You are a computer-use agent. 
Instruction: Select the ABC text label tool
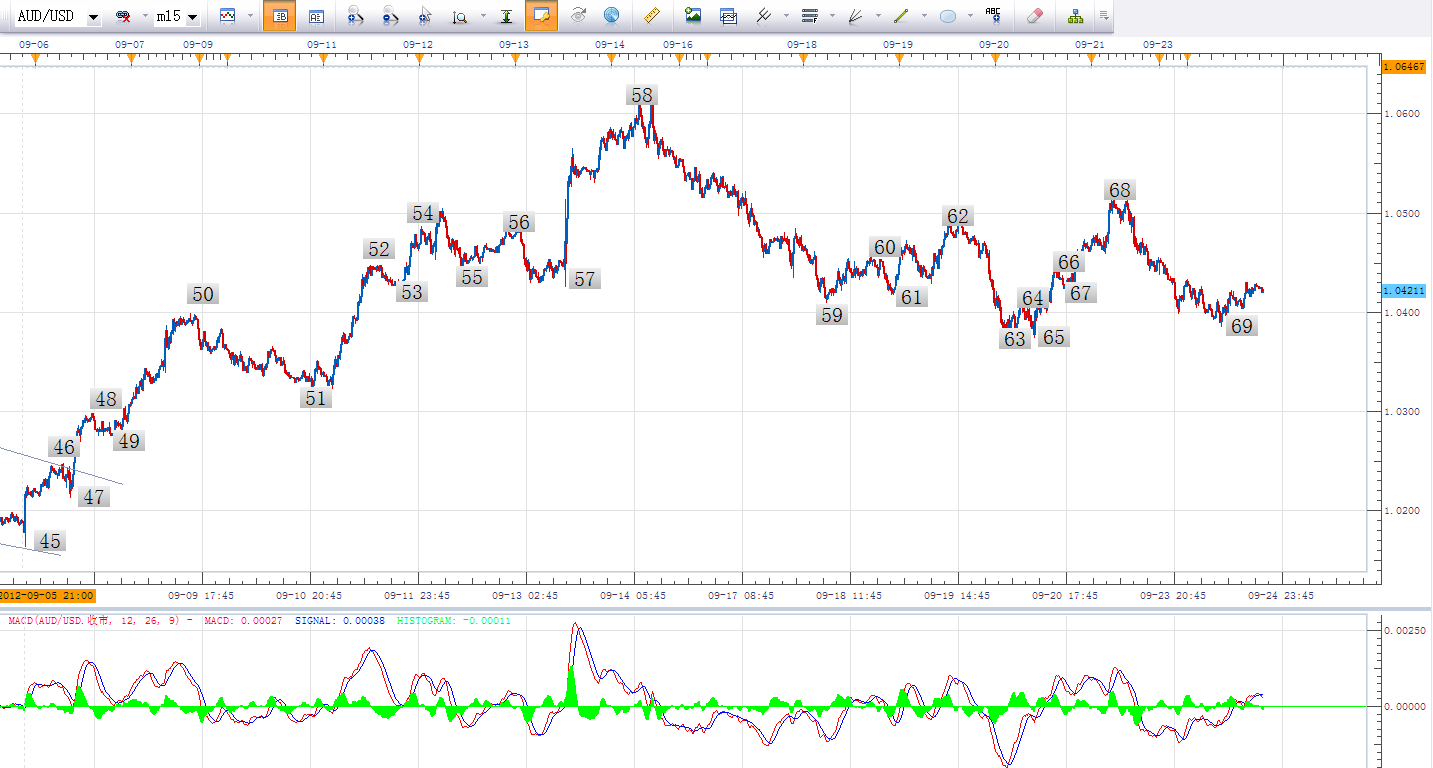993,15
